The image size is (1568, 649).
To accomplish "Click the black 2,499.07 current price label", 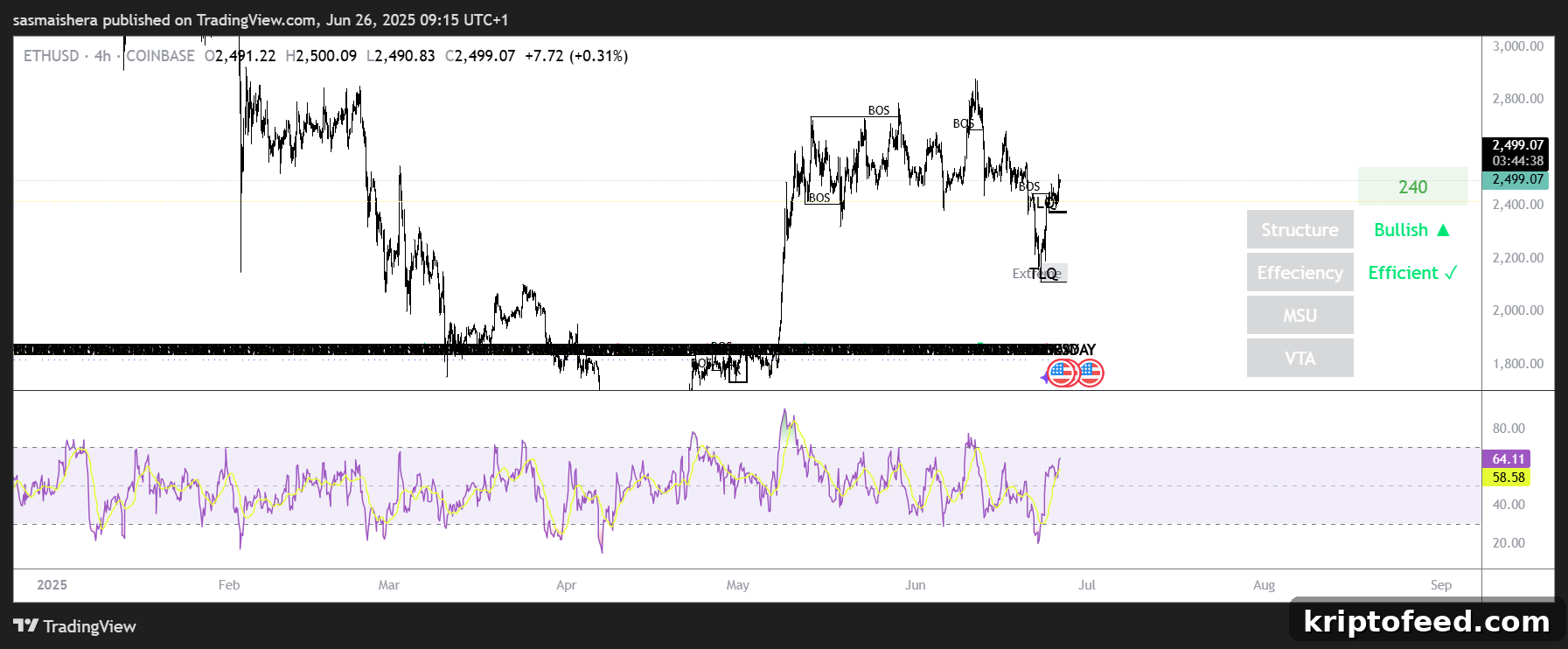I will pos(1517,145).
